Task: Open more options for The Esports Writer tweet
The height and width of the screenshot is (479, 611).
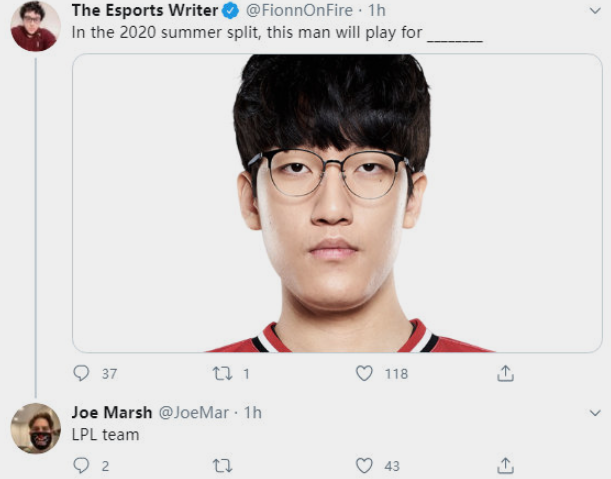Action: 595,11
